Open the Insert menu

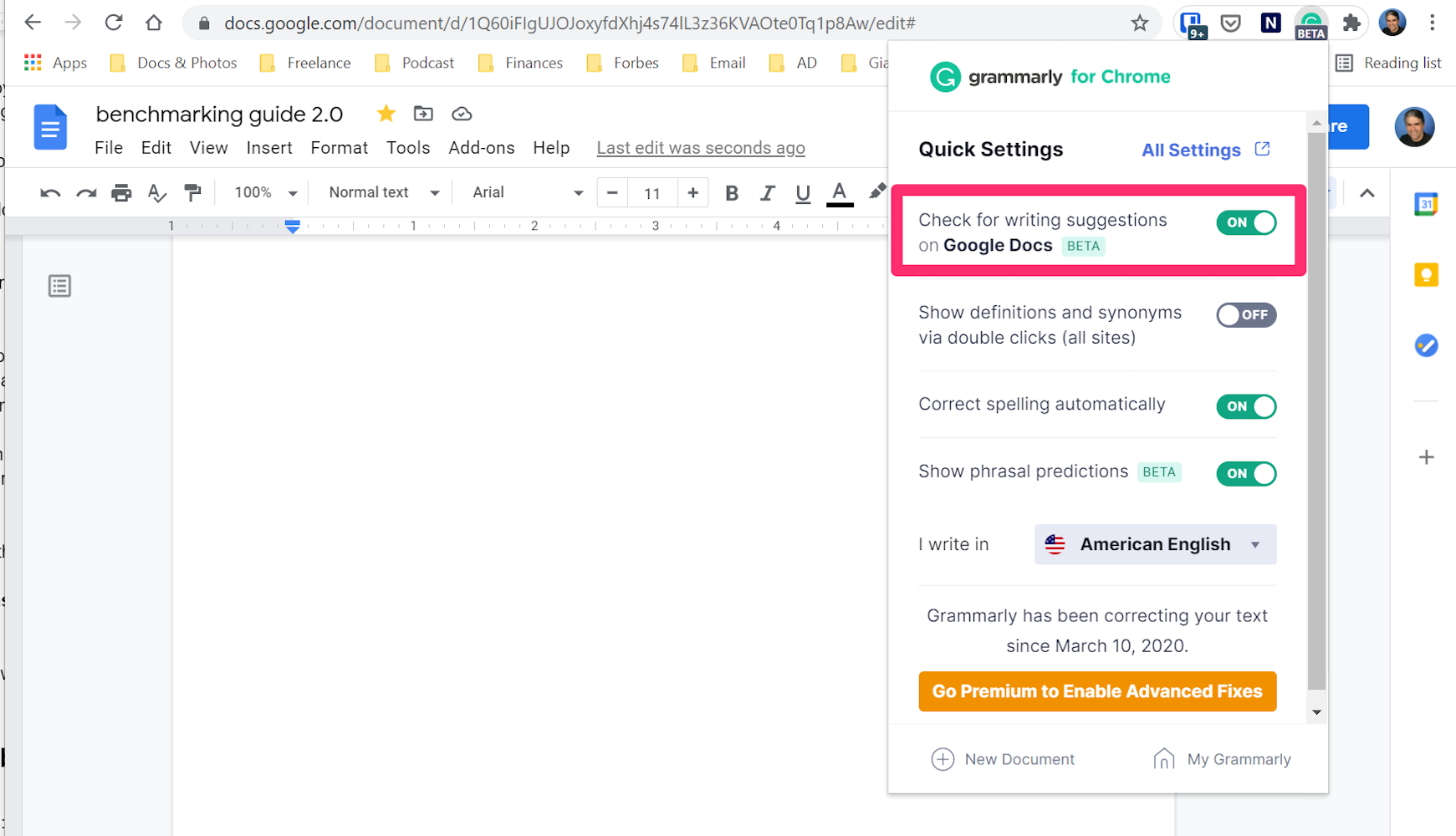click(x=269, y=148)
